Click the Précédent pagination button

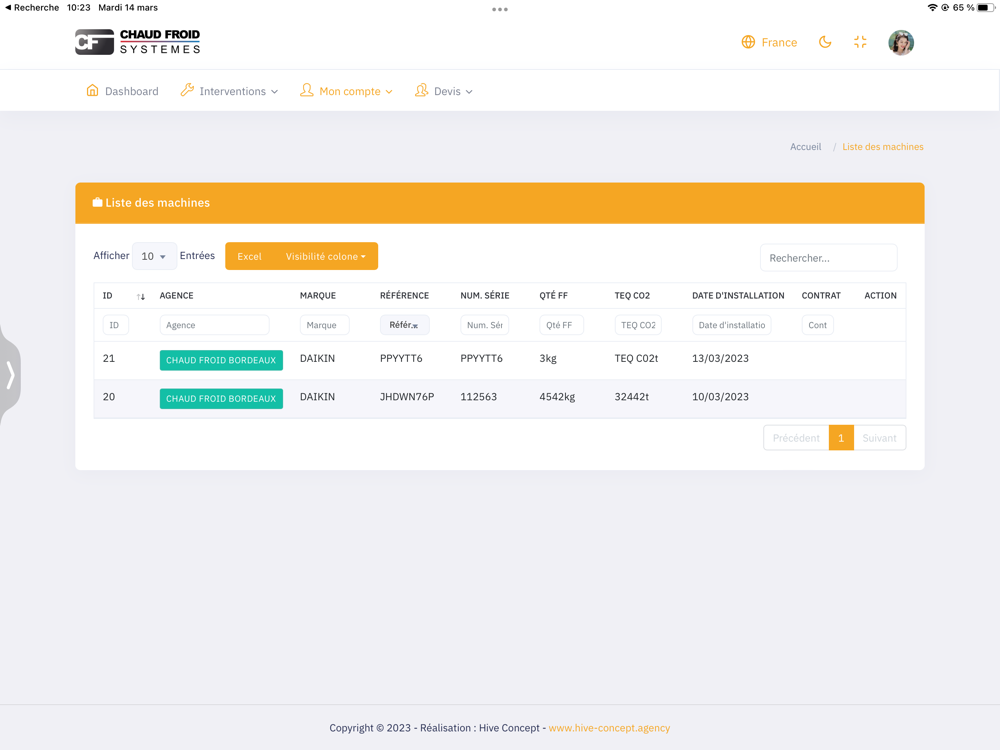click(x=796, y=438)
